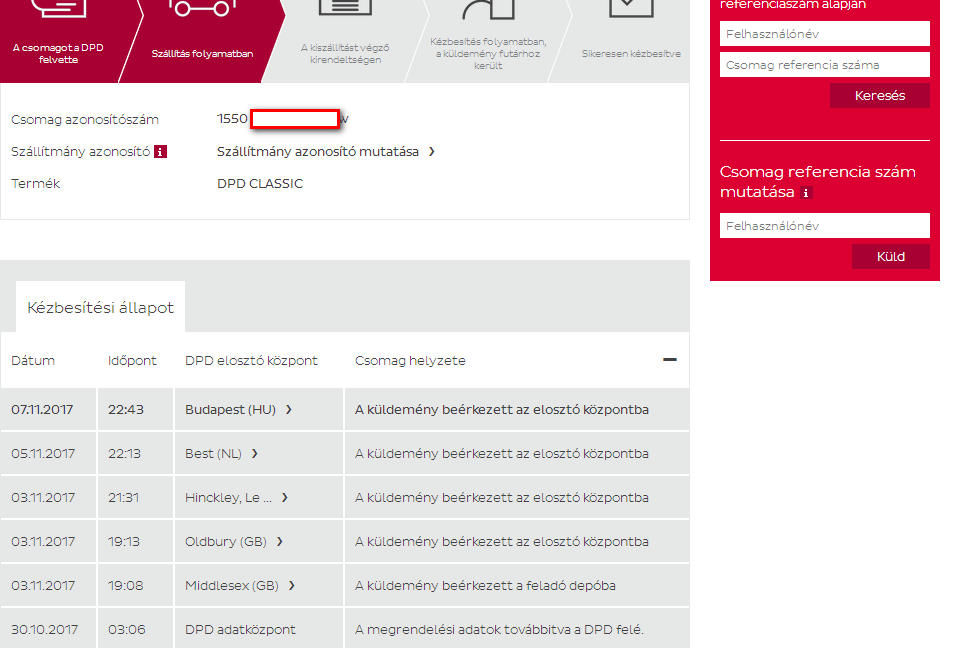This screenshot has width=971, height=648.
Task: Select the Szállítás folyamatban progress step
Action: 202,53
